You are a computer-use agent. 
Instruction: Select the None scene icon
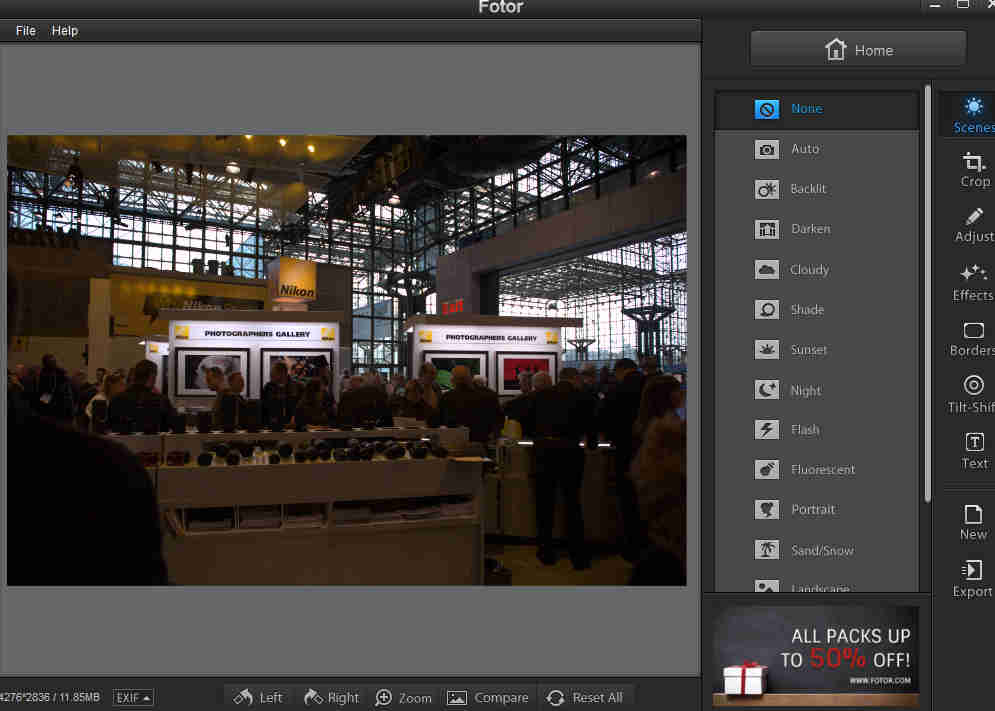[x=767, y=109]
